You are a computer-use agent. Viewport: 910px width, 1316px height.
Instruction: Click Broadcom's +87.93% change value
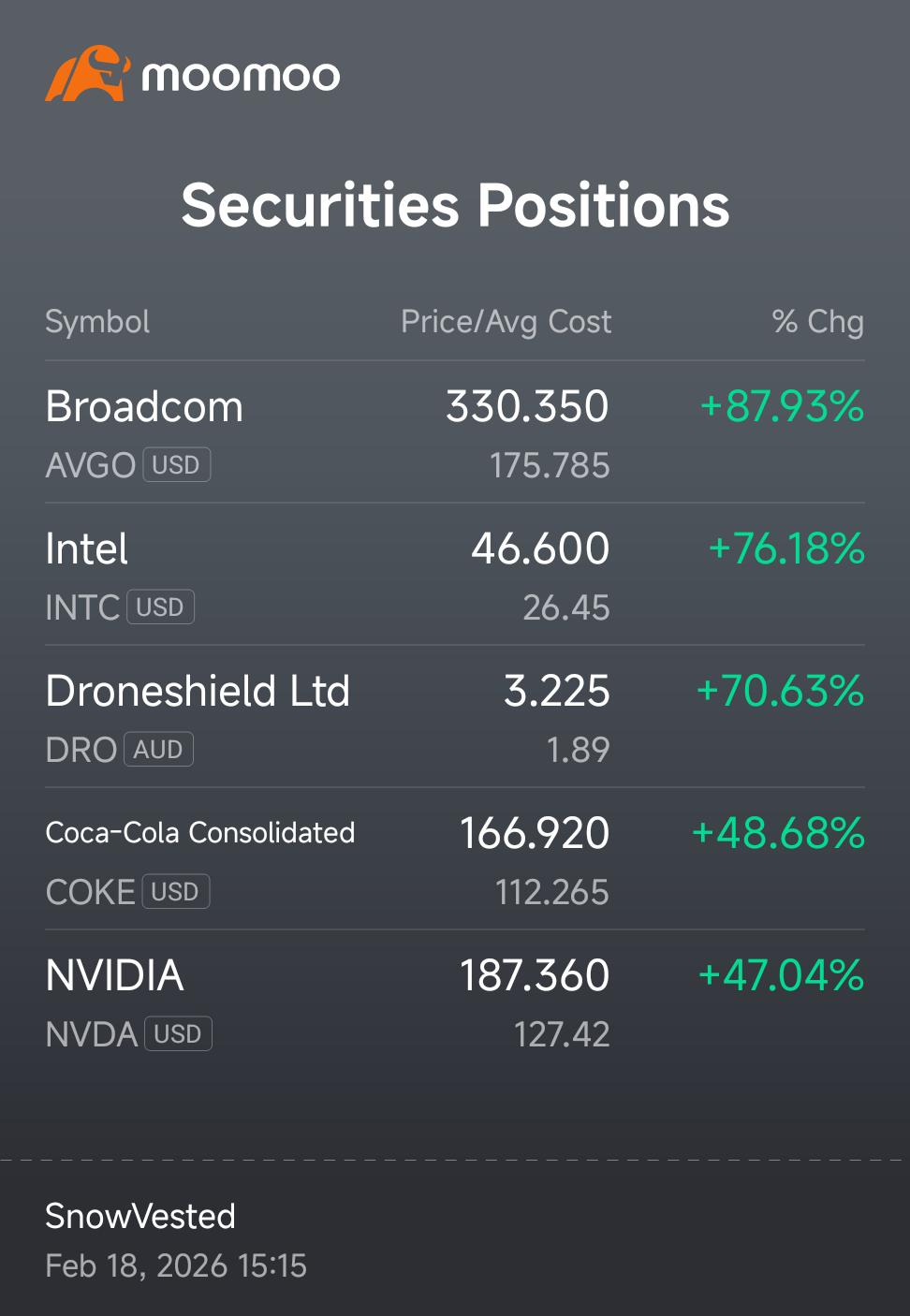(783, 407)
